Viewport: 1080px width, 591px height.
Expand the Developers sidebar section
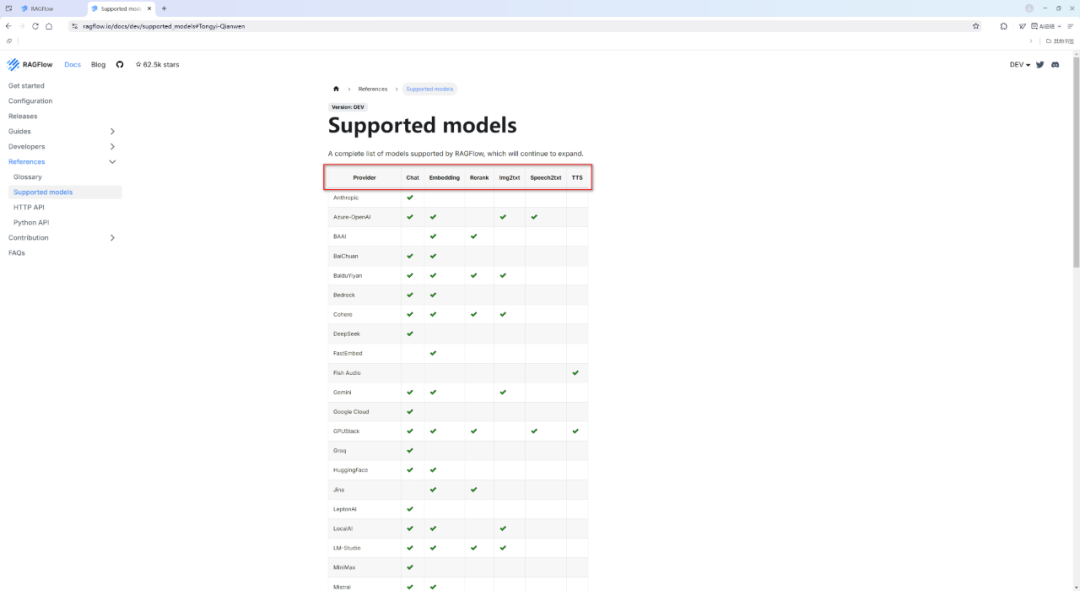click(x=112, y=147)
